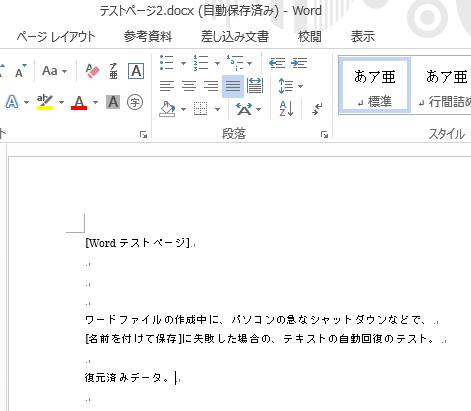Open the Phonetic Guide (ruby) tool

[x=113, y=71]
